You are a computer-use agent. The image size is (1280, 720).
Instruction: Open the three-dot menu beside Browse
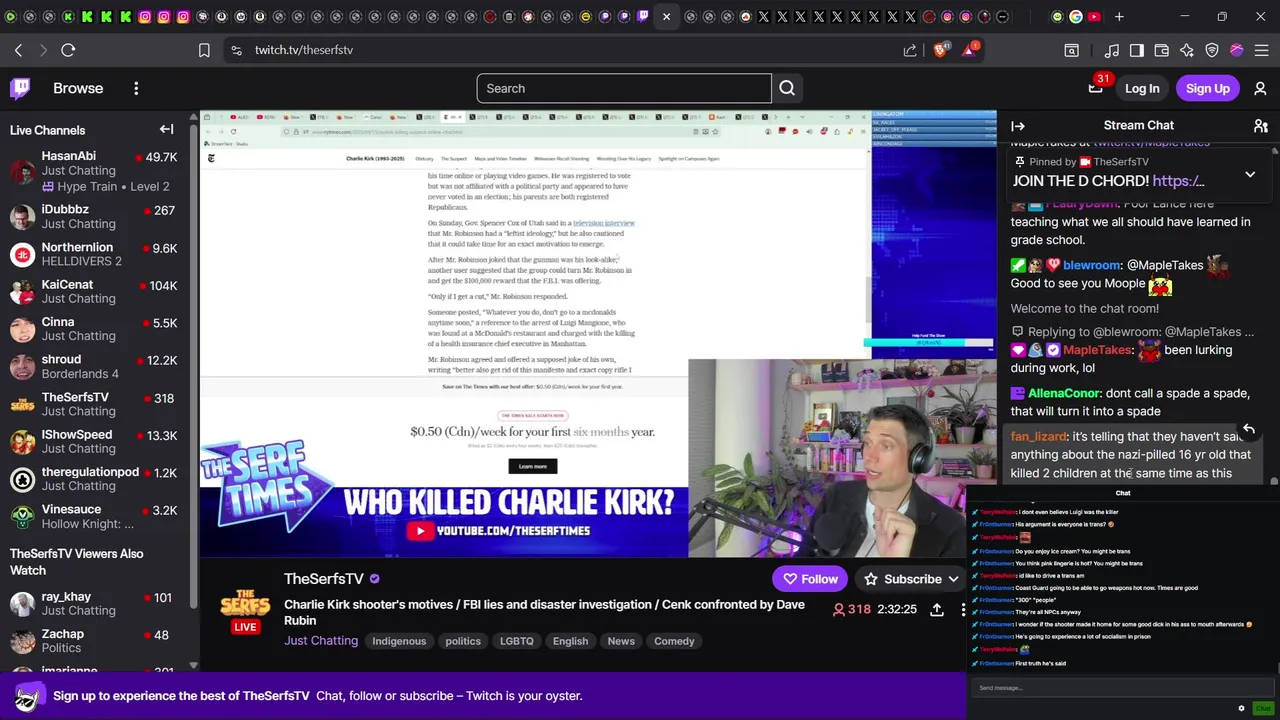click(x=136, y=88)
